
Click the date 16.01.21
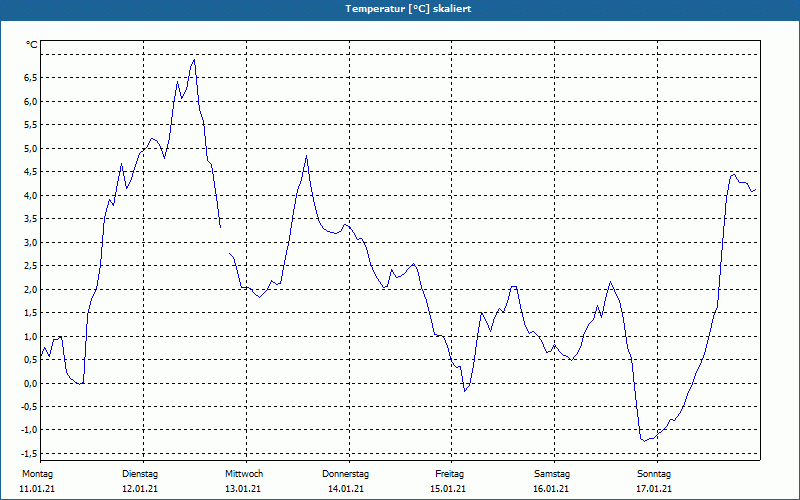[551, 489]
